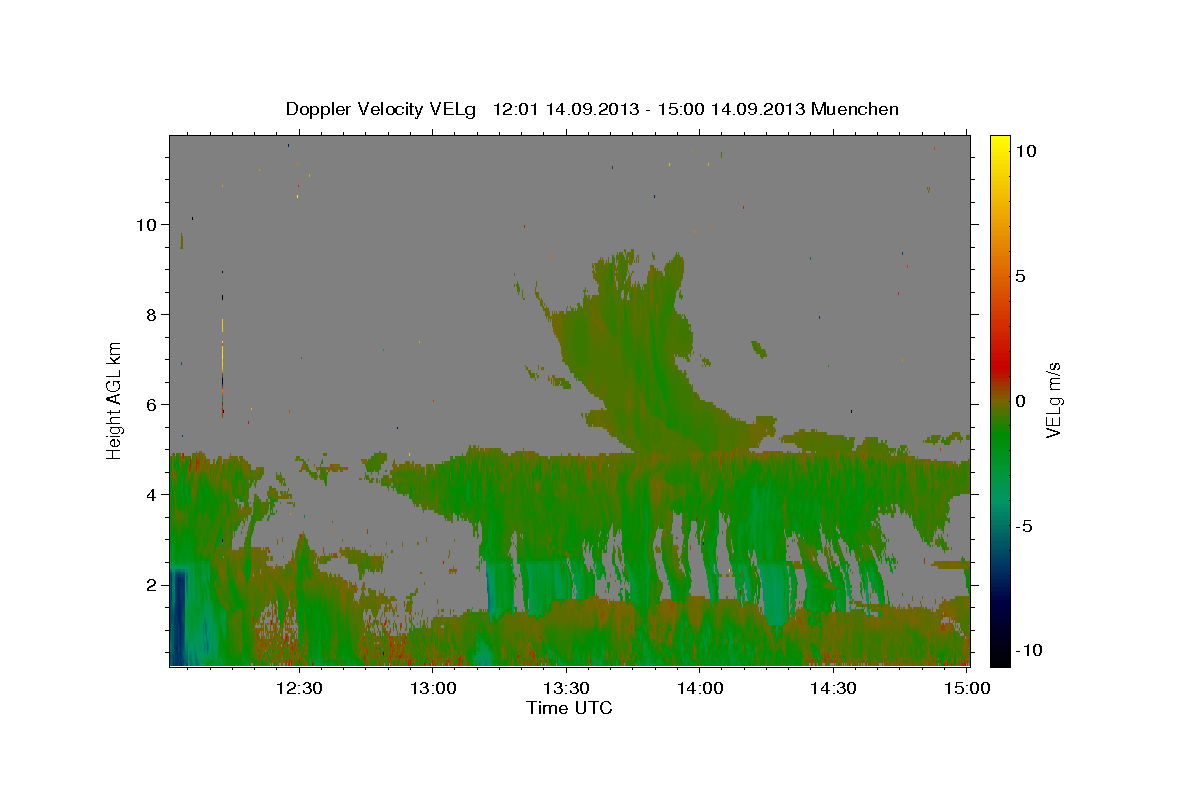Click the 13:30 time tick label
This screenshot has height=800, width=1200.
pos(566,689)
